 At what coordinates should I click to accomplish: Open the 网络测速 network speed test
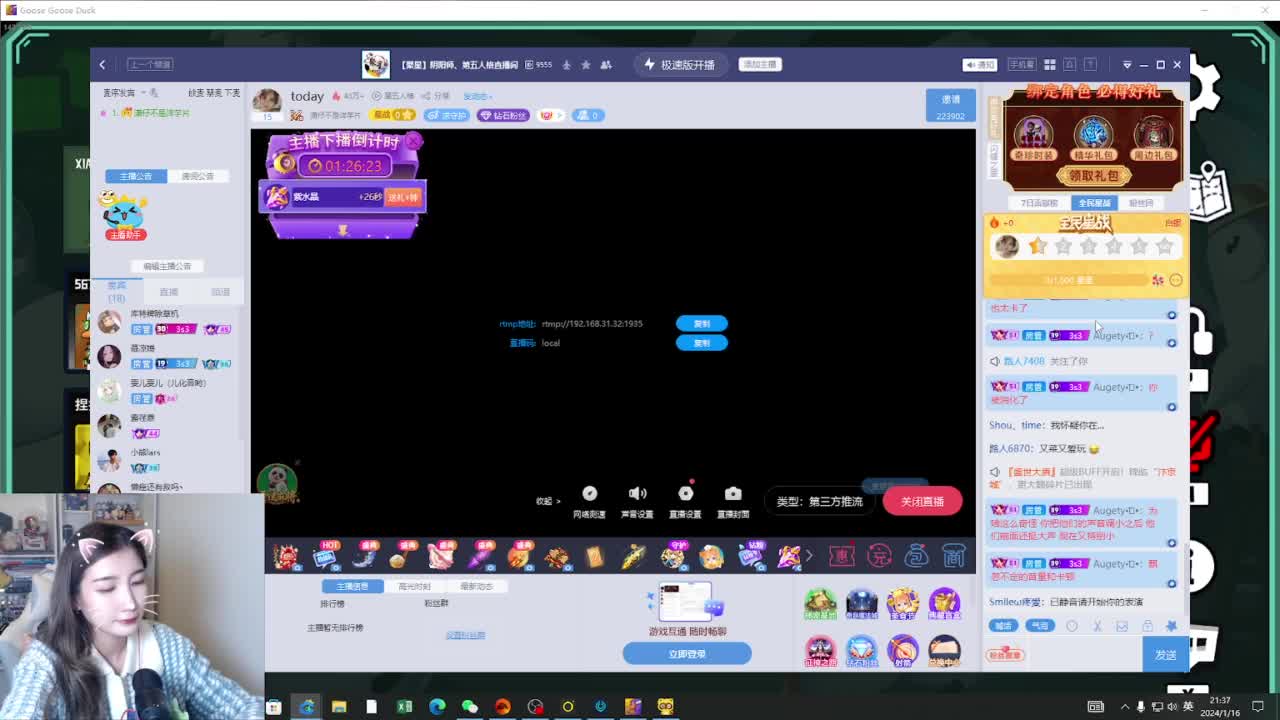pyautogui.click(x=590, y=501)
